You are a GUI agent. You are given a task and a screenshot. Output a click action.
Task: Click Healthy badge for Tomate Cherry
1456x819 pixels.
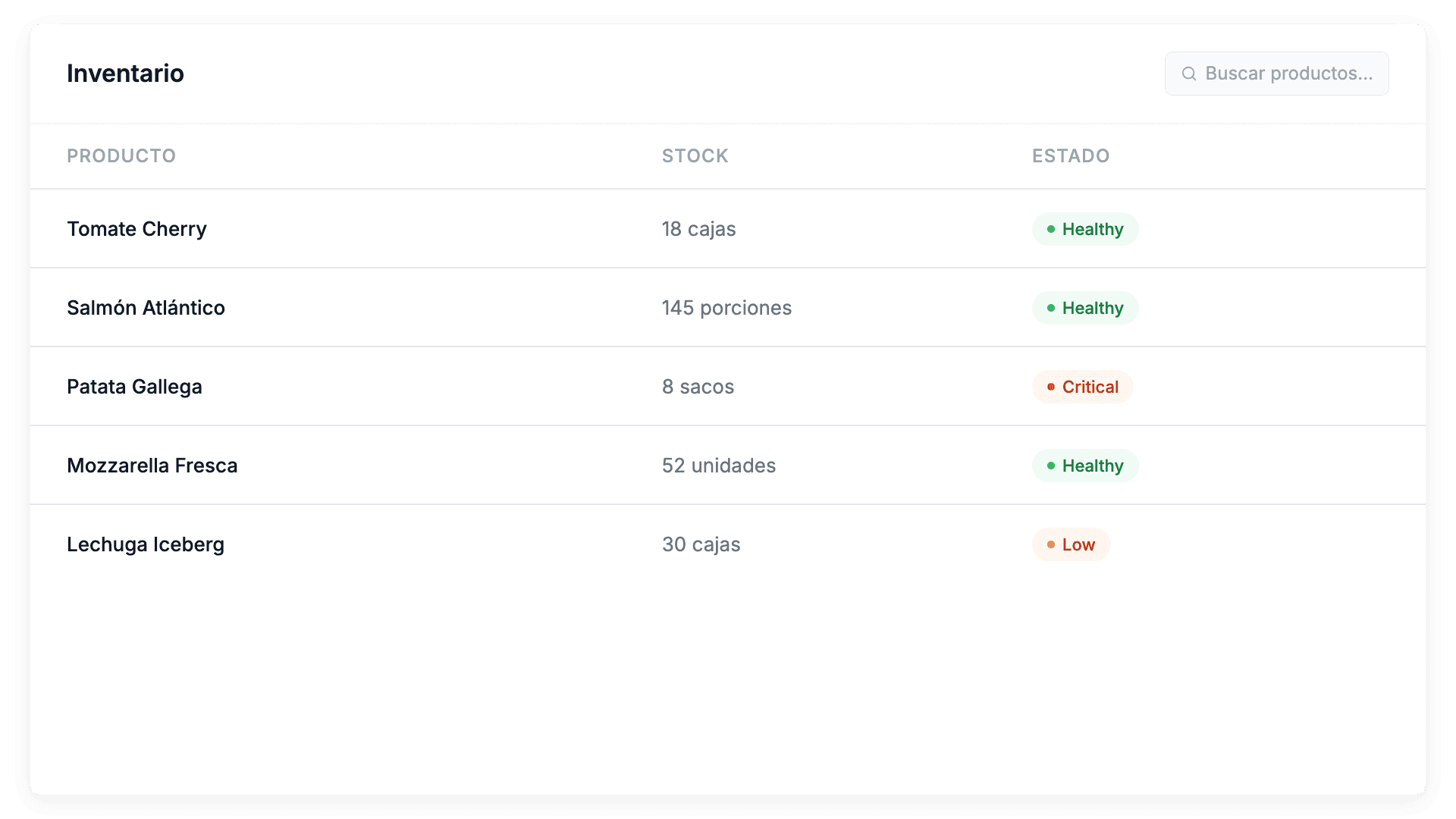coord(1084,229)
